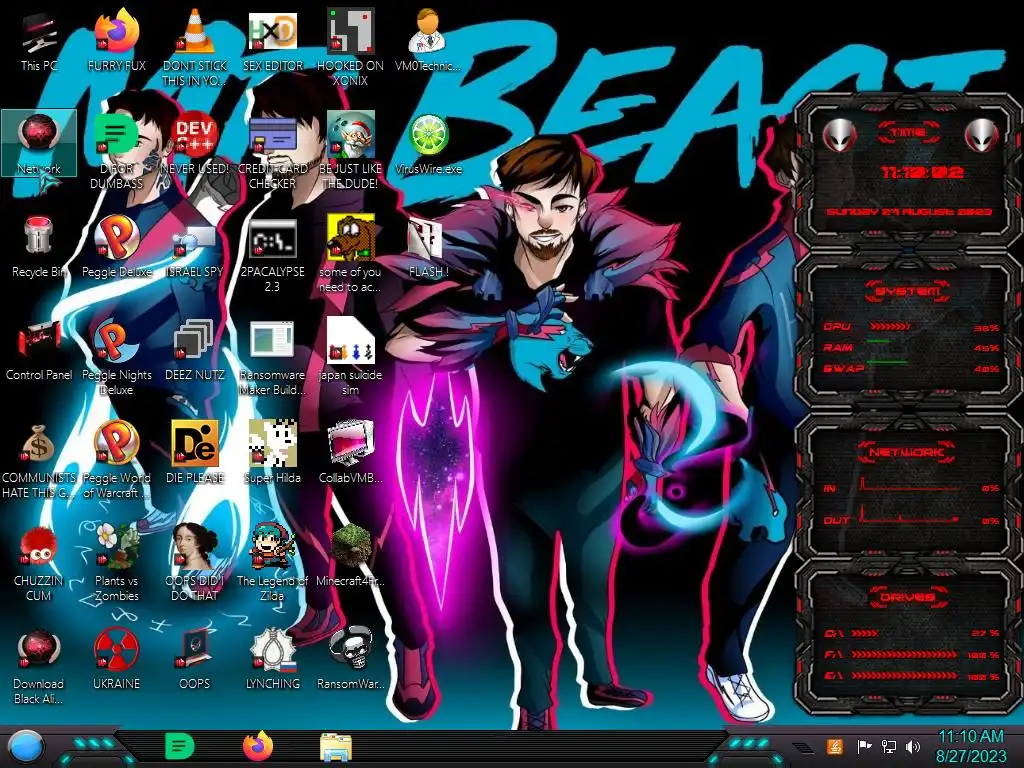Click the widget date text Sunday 27 August
Screen dimensions: 1024x768
click(x=908, y=212)
